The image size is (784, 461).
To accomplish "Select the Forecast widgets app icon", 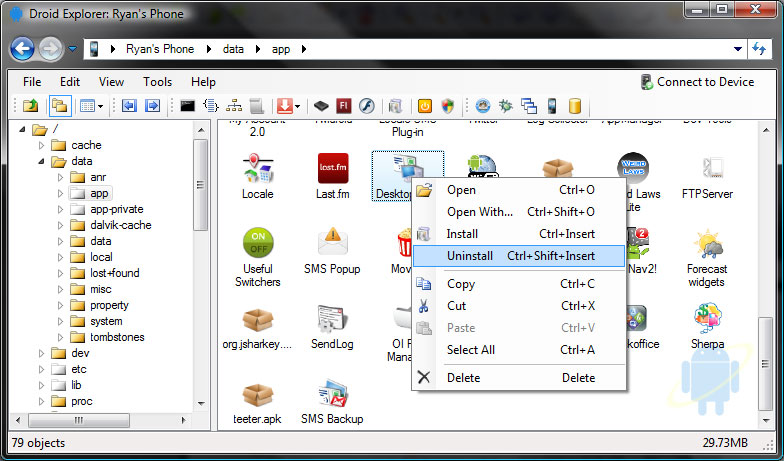I will (706, 258).
